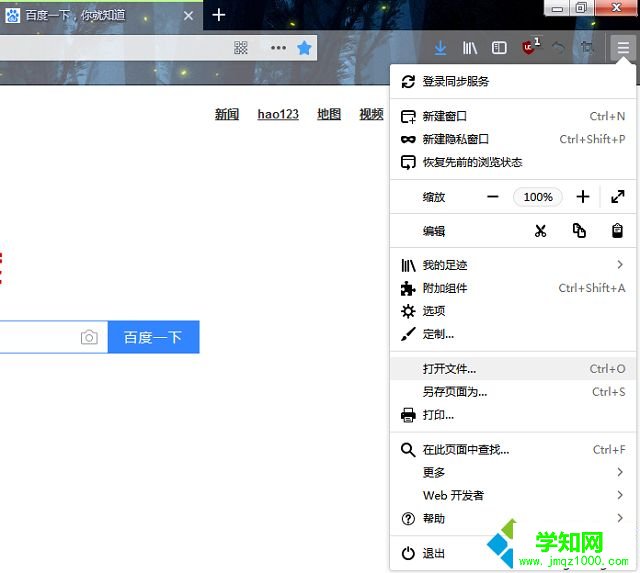Switch to the 百度一下 tab
The width and height of the screenshot is (640, 573).
(x=101, y=16)
